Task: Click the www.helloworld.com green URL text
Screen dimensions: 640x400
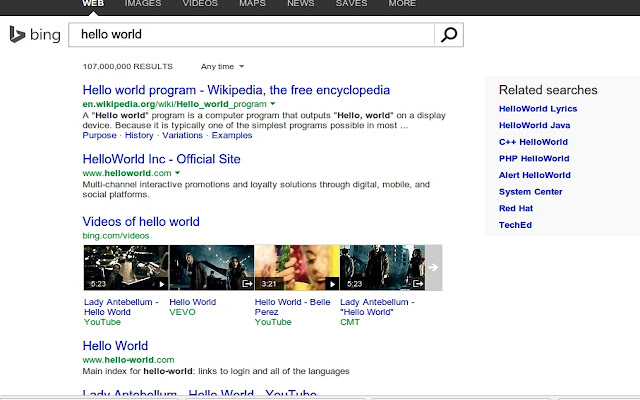Action: [x=127, y=173]
